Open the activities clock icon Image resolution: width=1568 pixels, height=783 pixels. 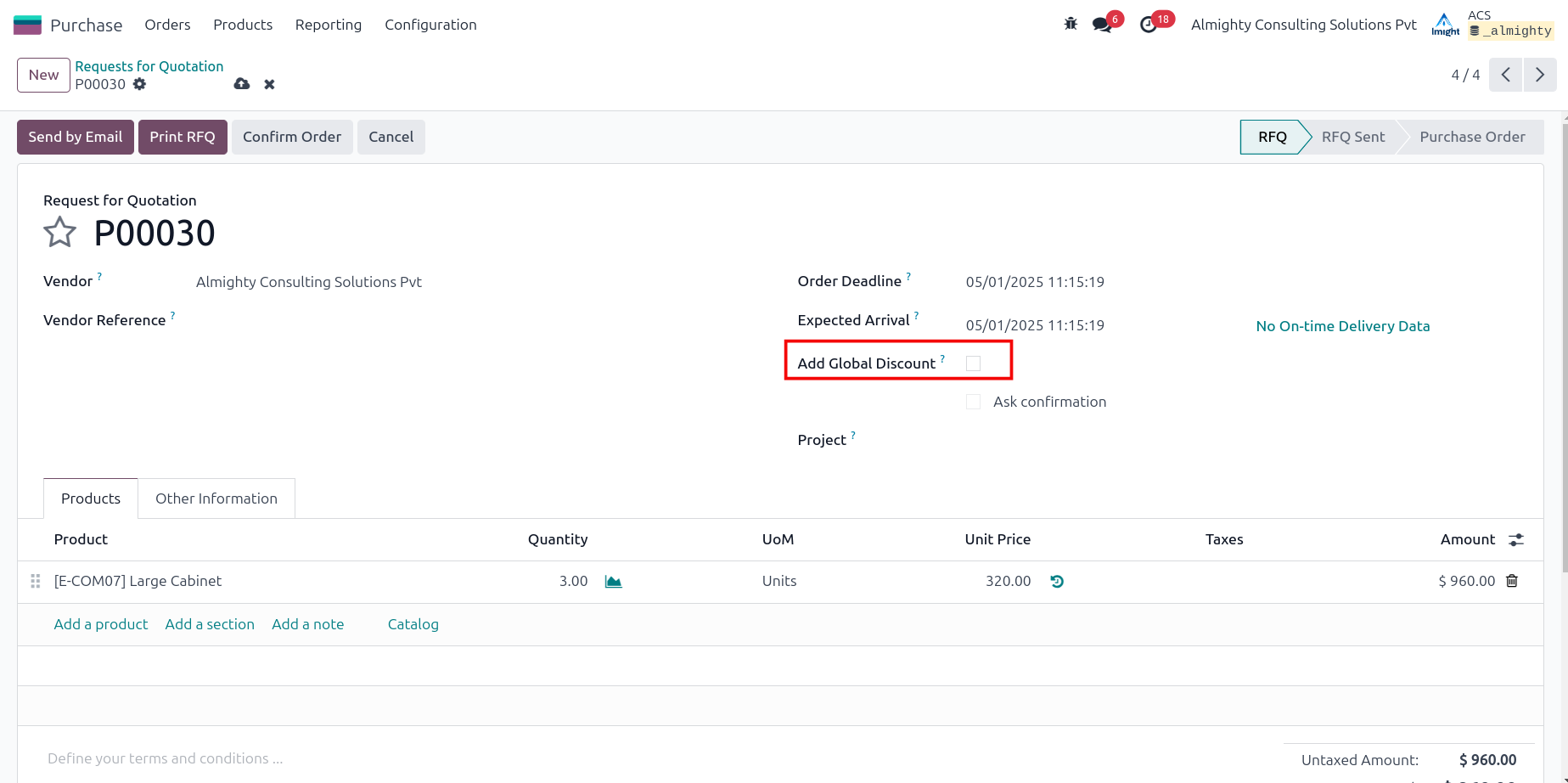1148,25
